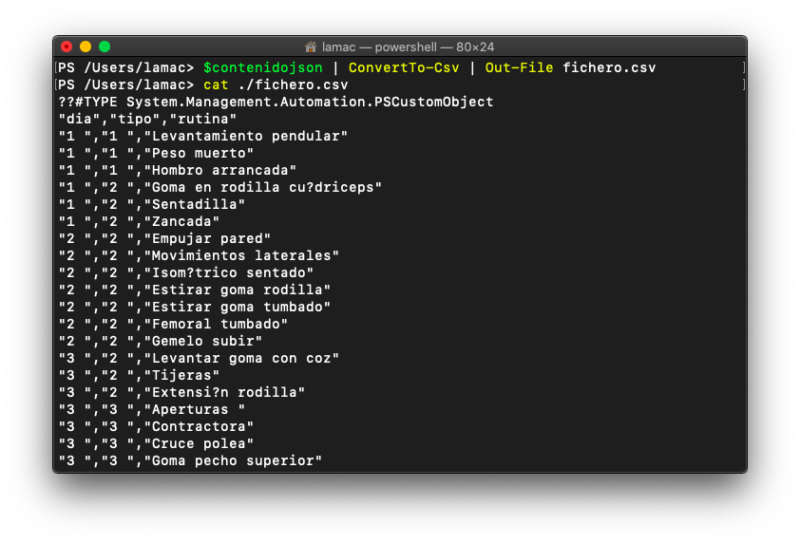The image size is (800, 543).
Task: Click the 'Cruce polea' output row
Action: (x=156, y=443)
